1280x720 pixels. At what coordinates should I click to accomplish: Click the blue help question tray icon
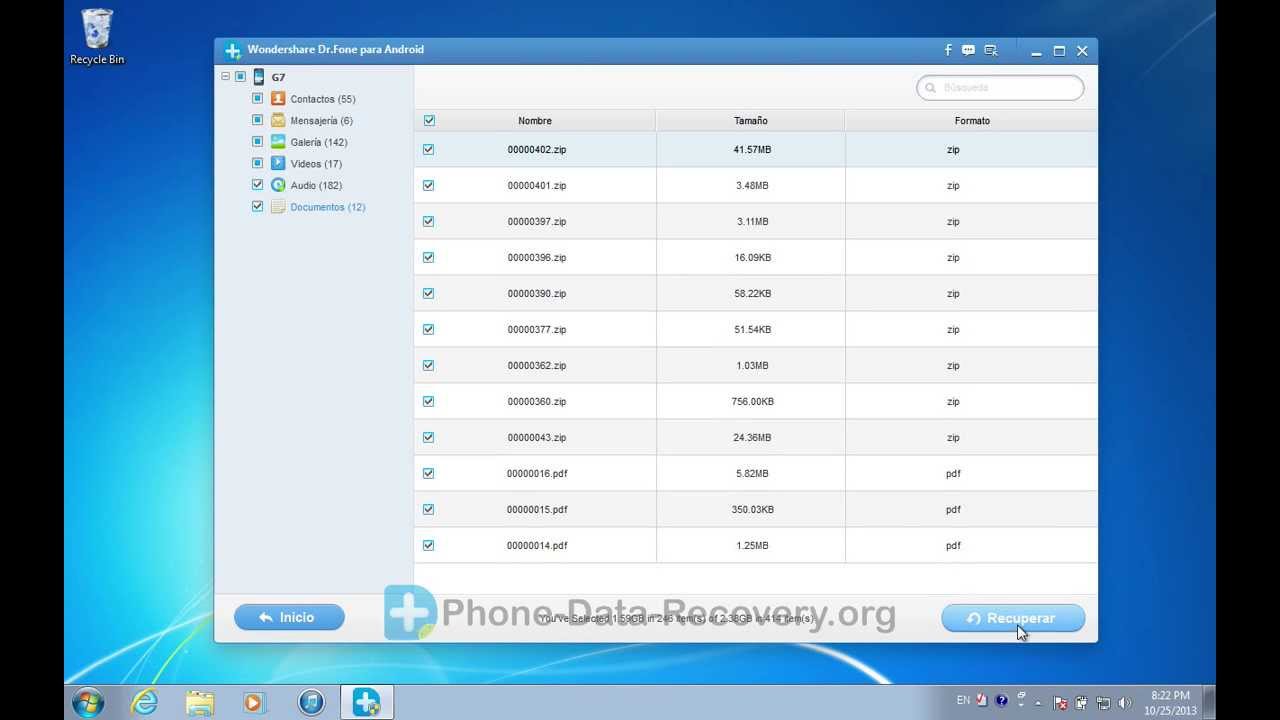click(1002, 701)
